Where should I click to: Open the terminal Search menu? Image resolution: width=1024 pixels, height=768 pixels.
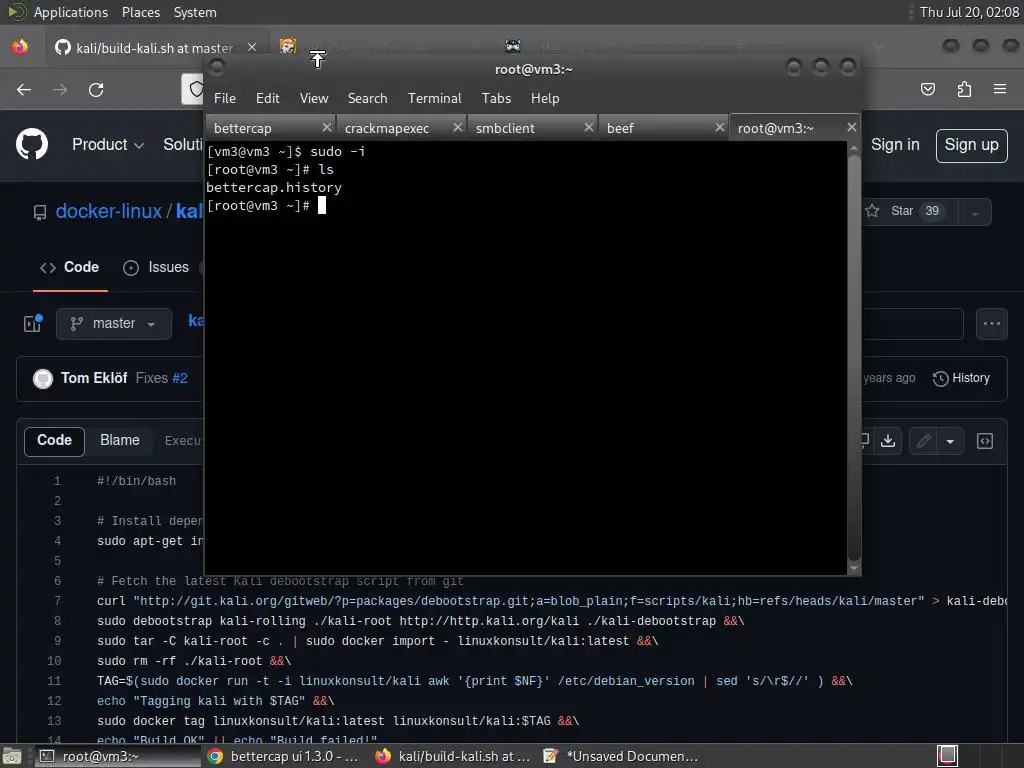[367, 98]
